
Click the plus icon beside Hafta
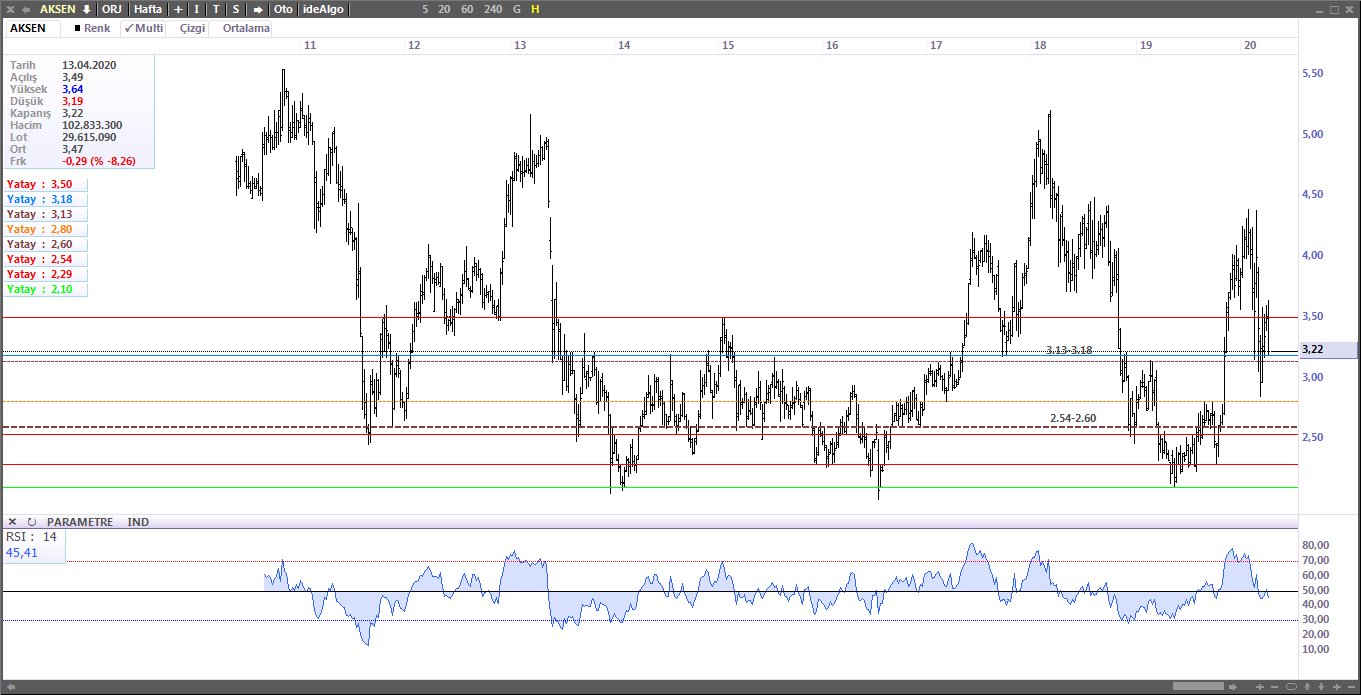[x=178, y=9]
